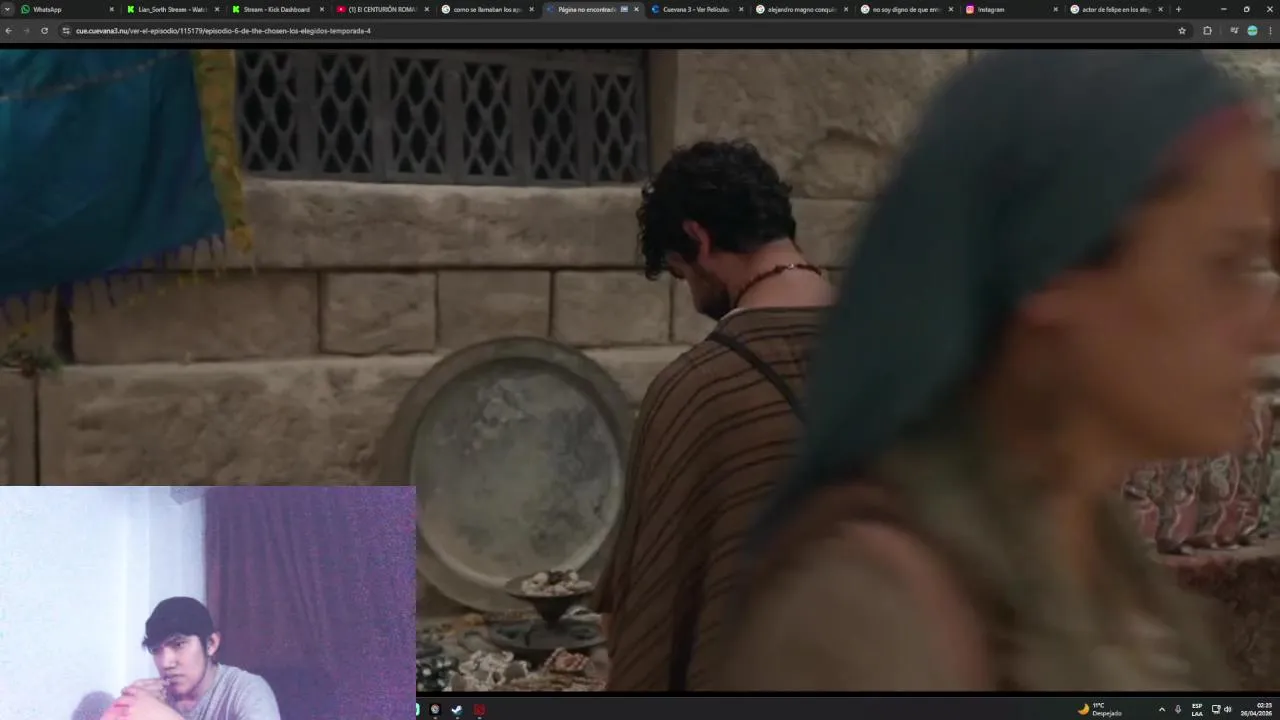The height and width of the screenshot is (720, 1280).
Task: Close the WhatsApp tab
Action: coord(111,9)
